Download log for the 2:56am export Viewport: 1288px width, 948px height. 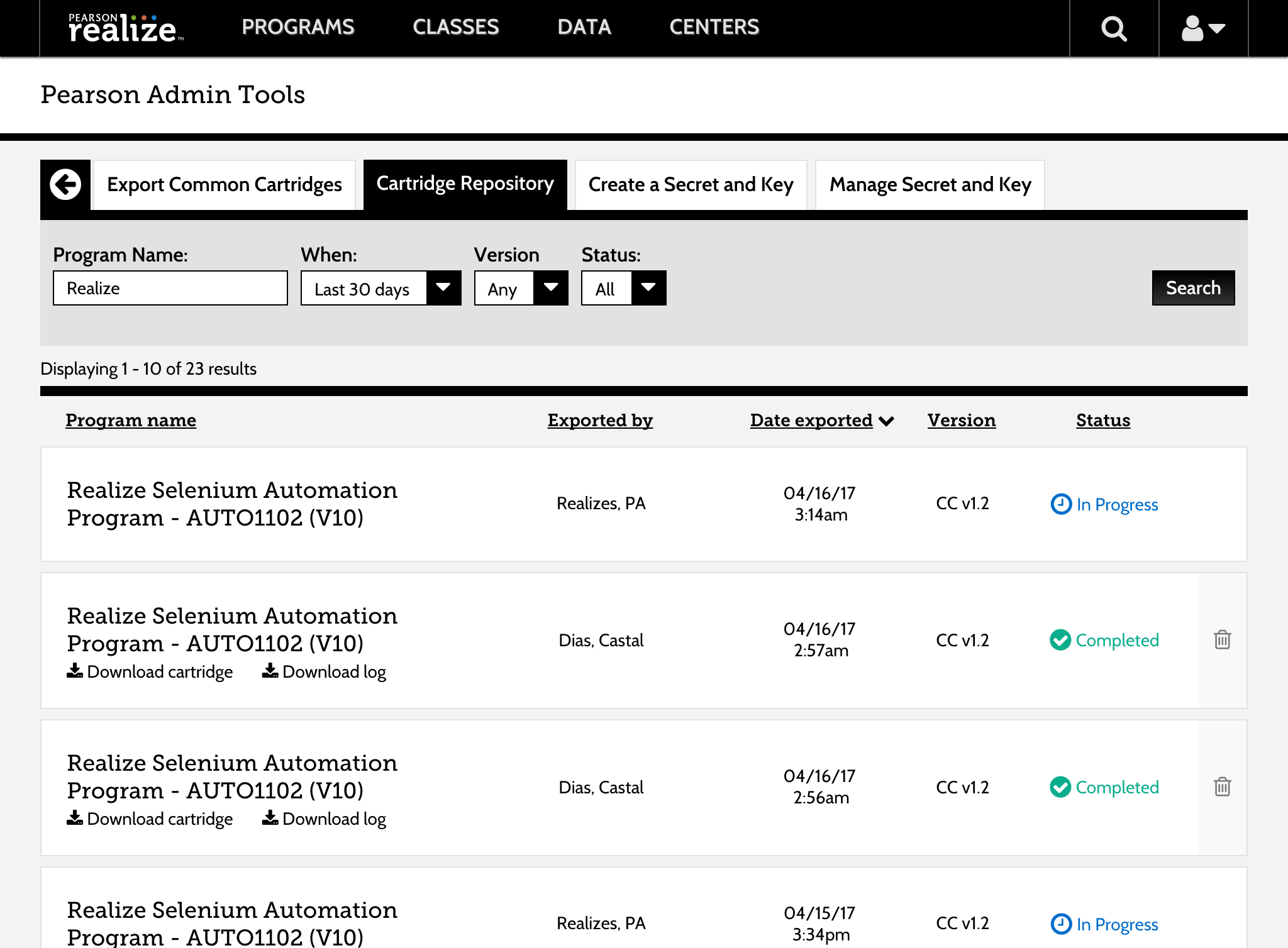325,819
